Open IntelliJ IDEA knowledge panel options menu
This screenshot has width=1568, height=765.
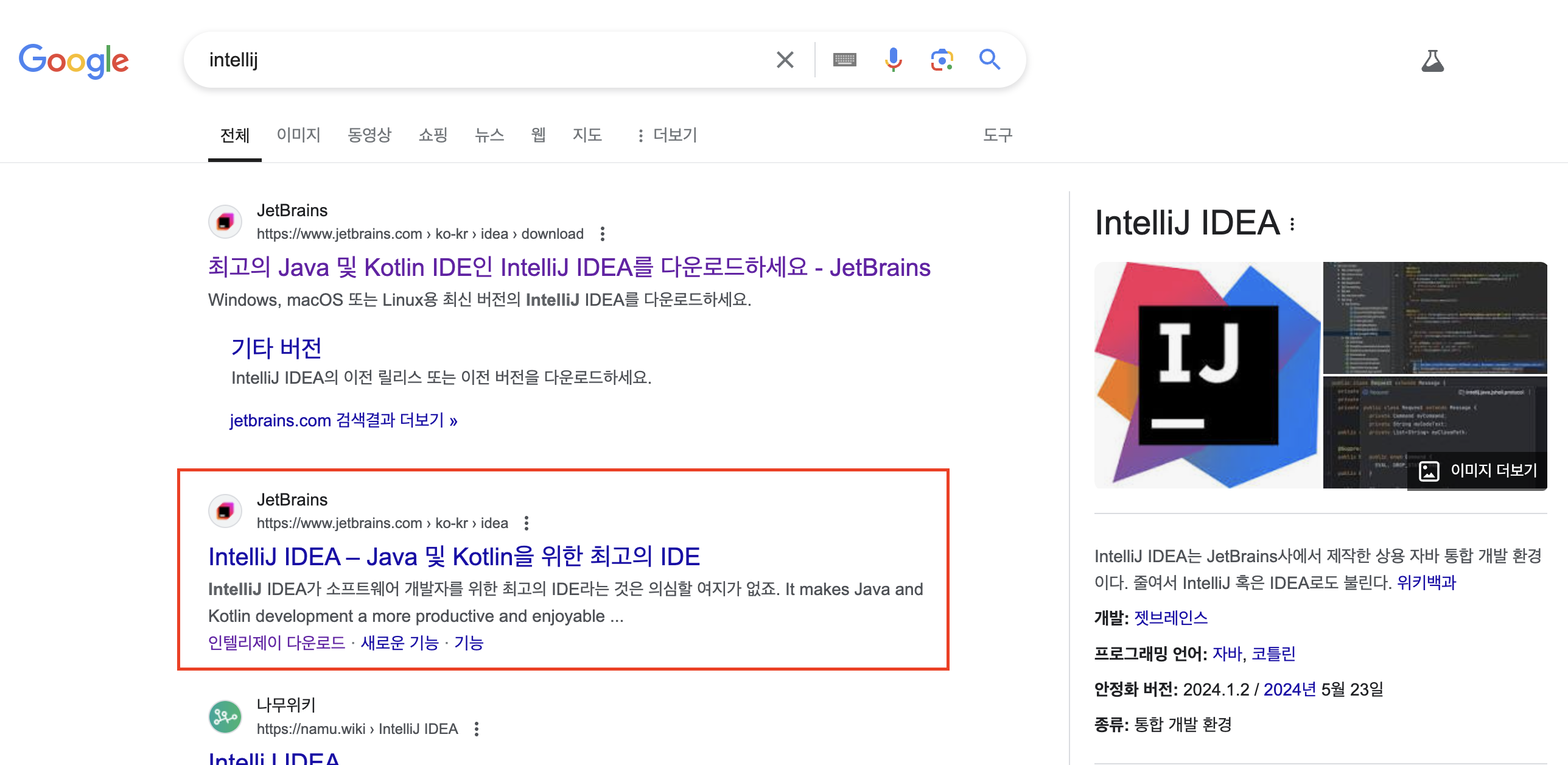click(x=1292, y=224)
